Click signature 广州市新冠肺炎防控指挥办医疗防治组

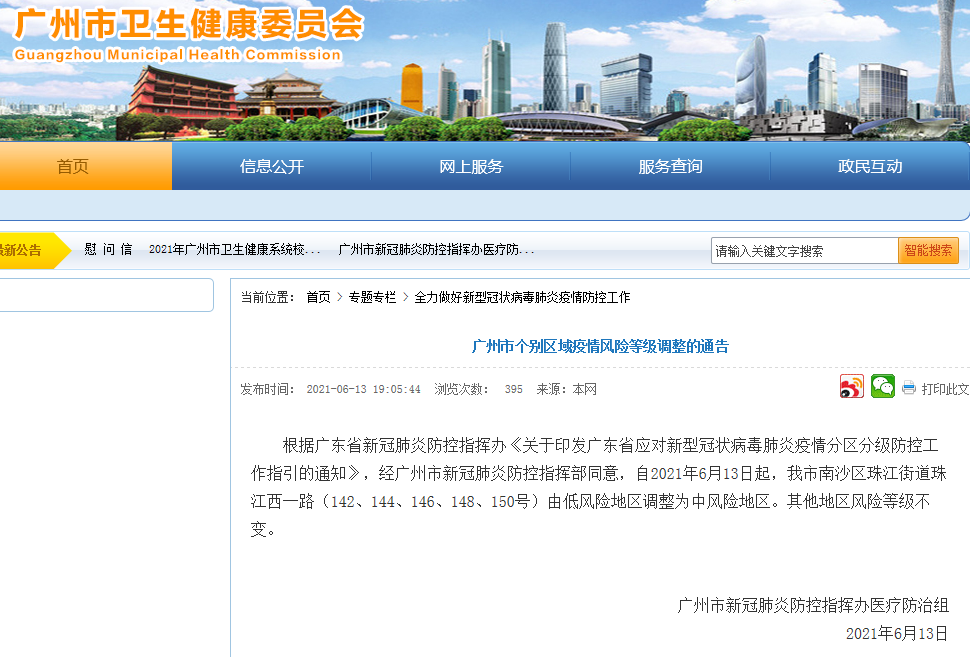coord(813,605)
